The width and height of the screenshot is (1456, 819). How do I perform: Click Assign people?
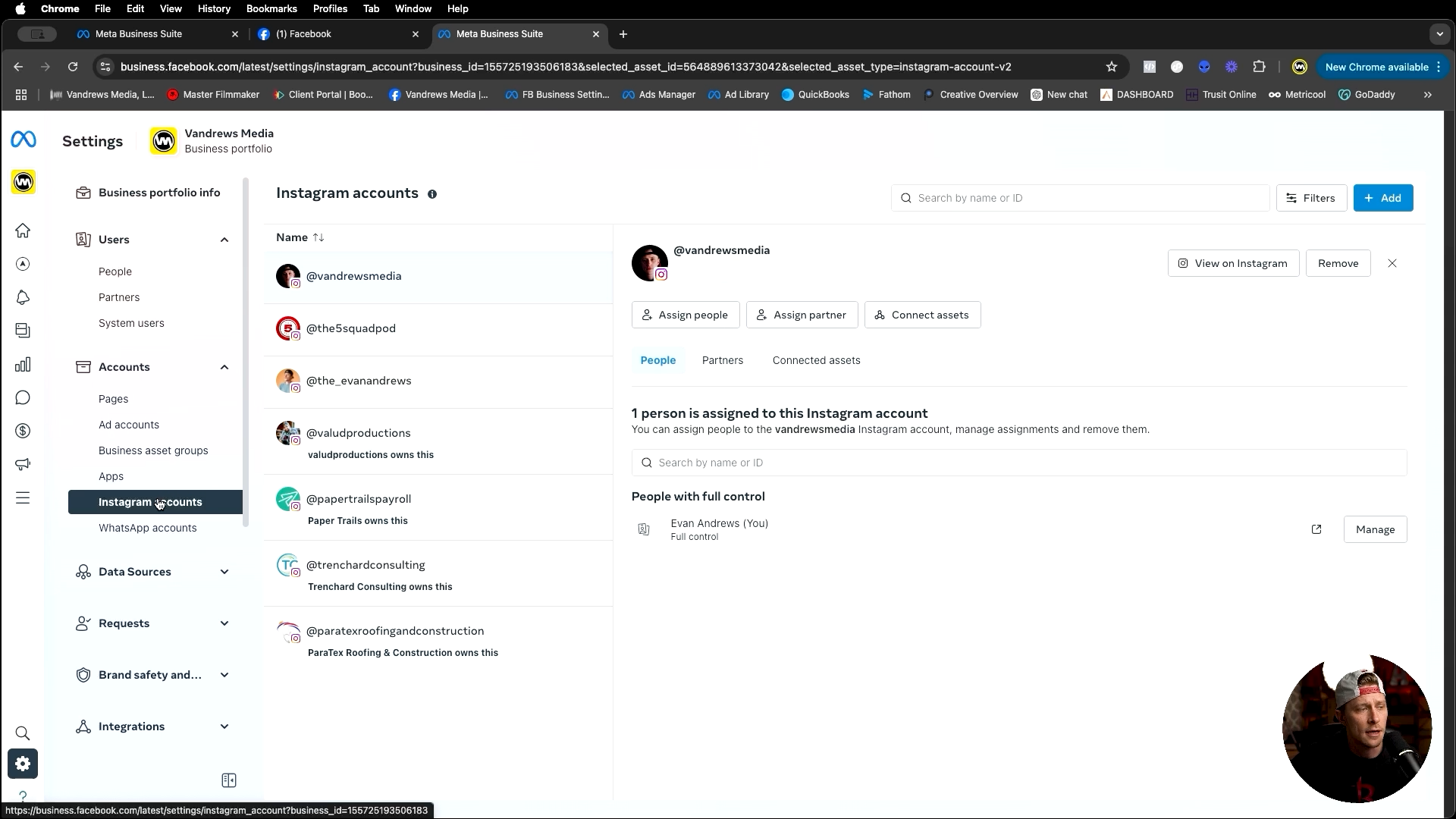[686, 315]
